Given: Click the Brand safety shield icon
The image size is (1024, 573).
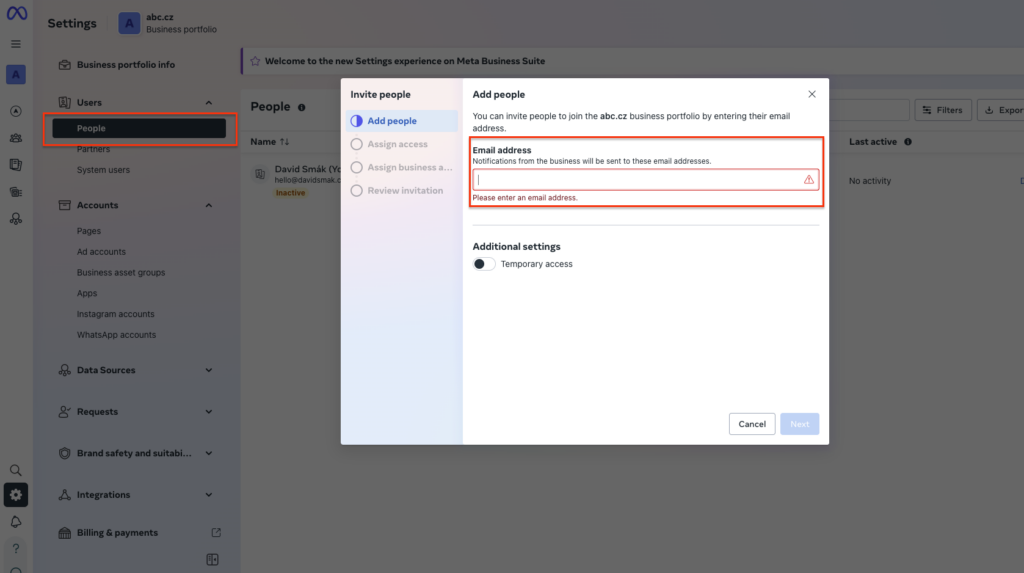Looking at the screenshot, I should point(64,453).
